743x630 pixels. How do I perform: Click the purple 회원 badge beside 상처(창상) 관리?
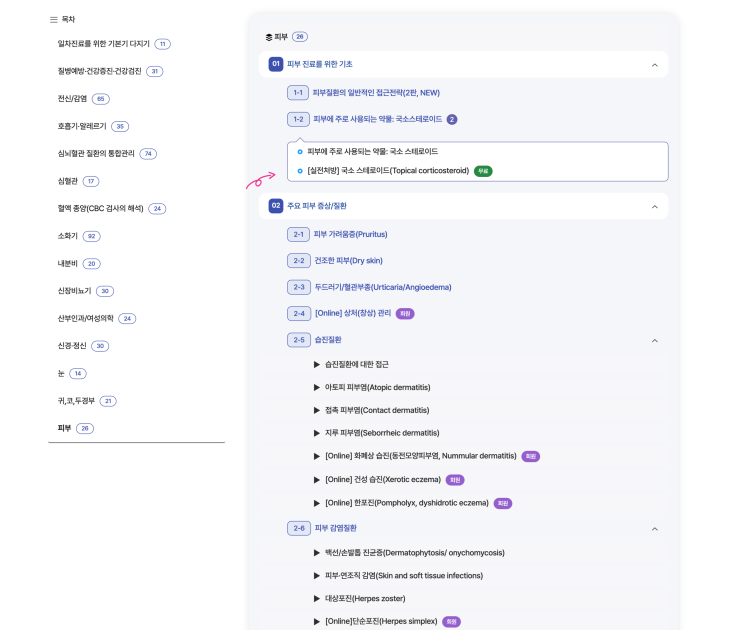click(405, 314)
